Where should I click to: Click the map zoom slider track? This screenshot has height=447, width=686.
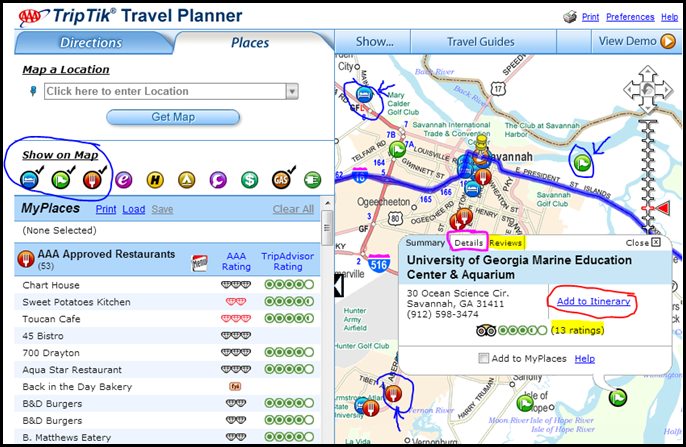[648, 175]
